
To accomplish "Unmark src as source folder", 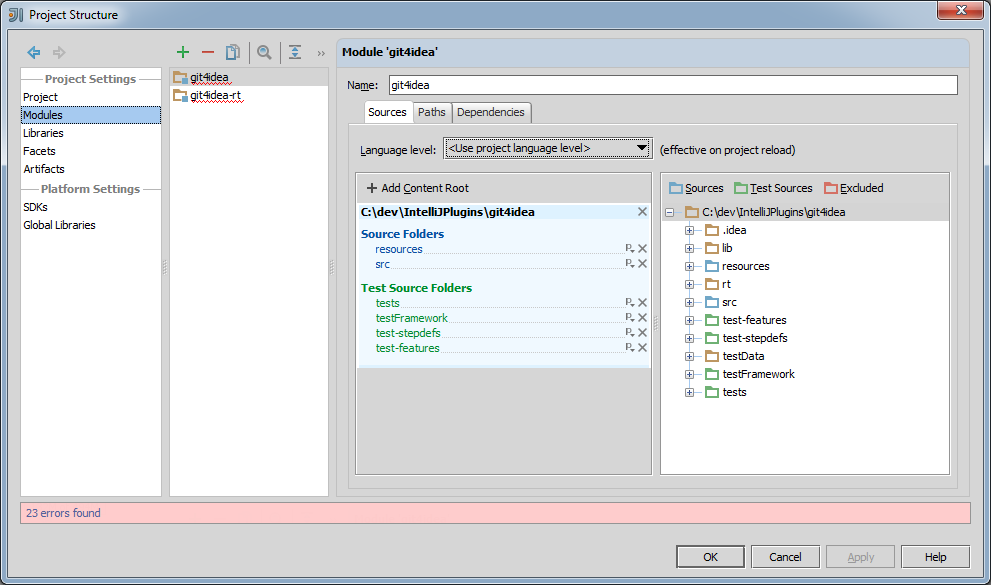I will [642, 263].
